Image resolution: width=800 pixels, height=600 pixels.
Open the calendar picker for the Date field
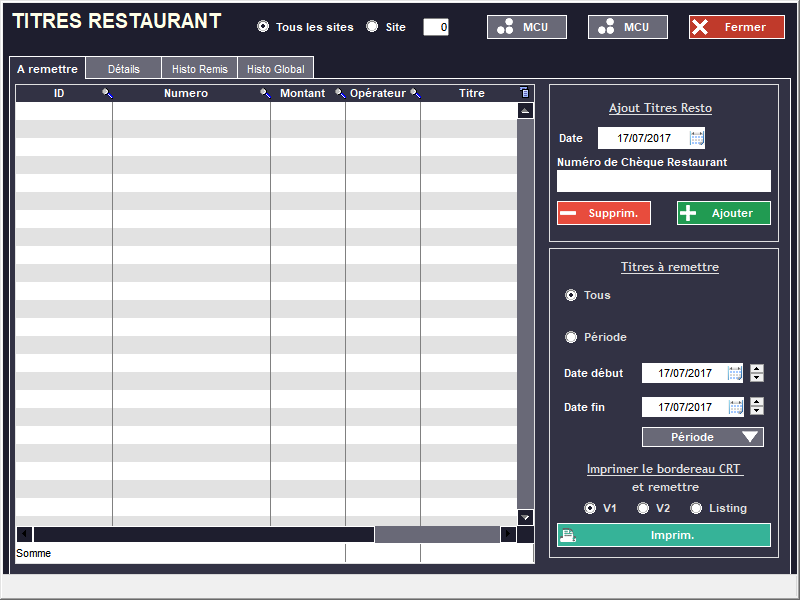tap(697, 138)
